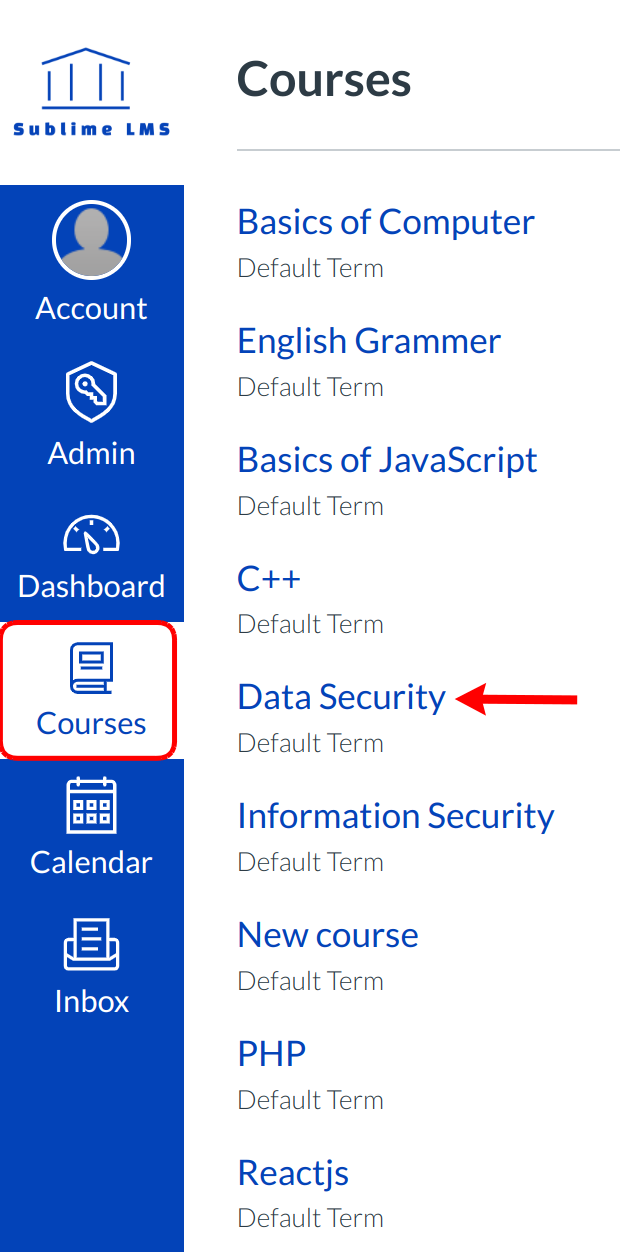
Task: Open the Dashboard speedometer icon
Action: click(x=91, y=534)
